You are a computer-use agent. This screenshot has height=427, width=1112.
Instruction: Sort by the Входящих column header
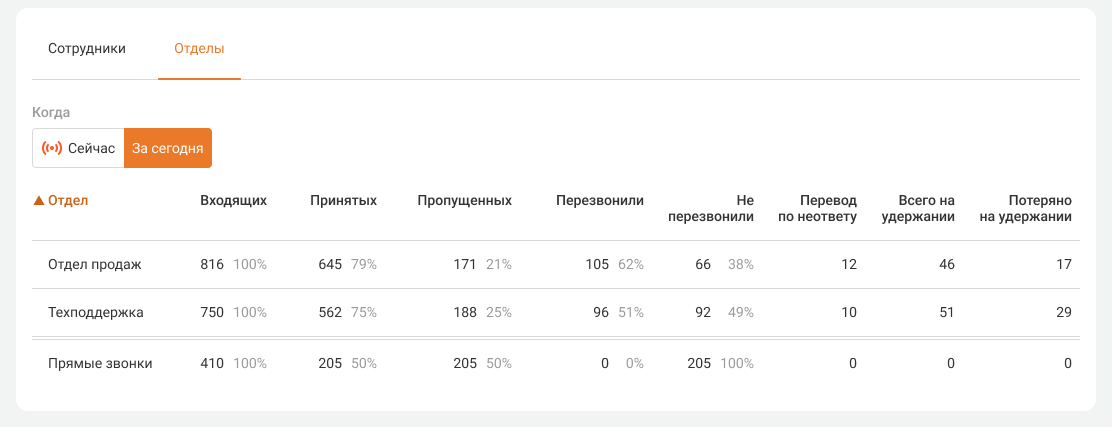(x=233, y=200)
